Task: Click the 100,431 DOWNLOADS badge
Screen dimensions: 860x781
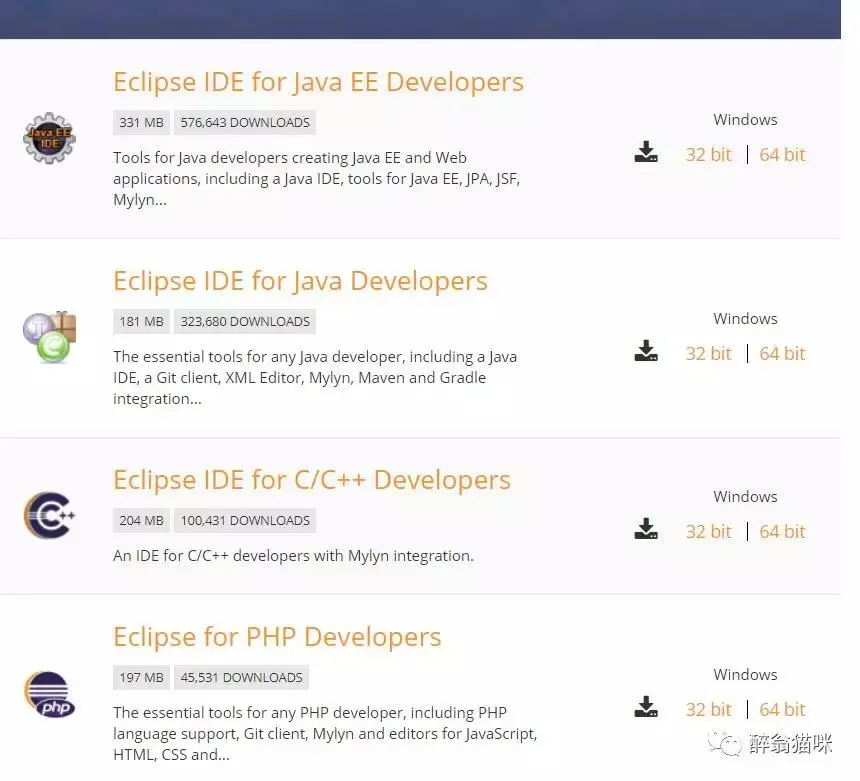Action: 245,520
